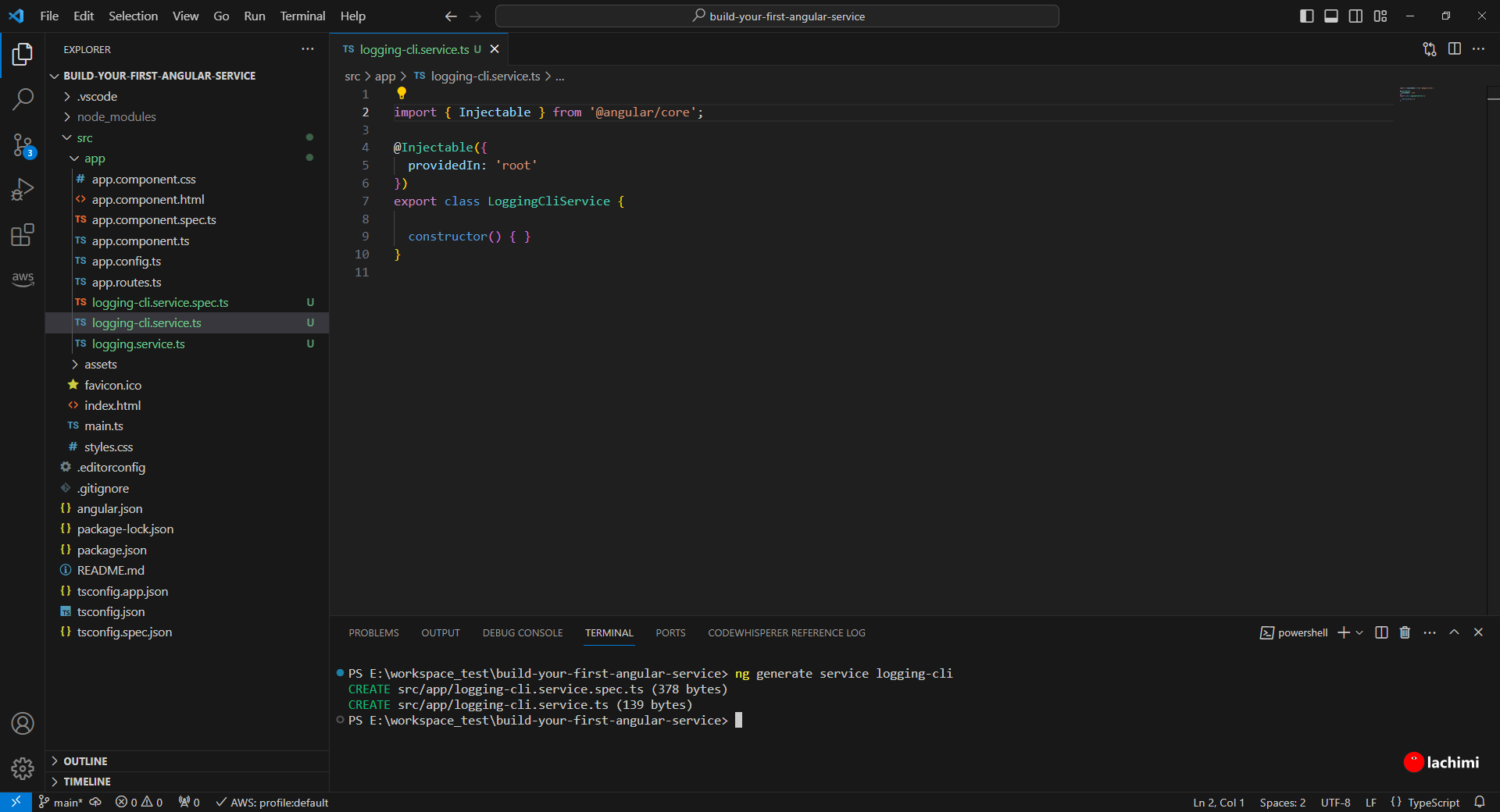Click the TypeScript language mode in status bar
Image resolution: width=1500 pixels, height=812 pixels.
[x=1433, y=803]
